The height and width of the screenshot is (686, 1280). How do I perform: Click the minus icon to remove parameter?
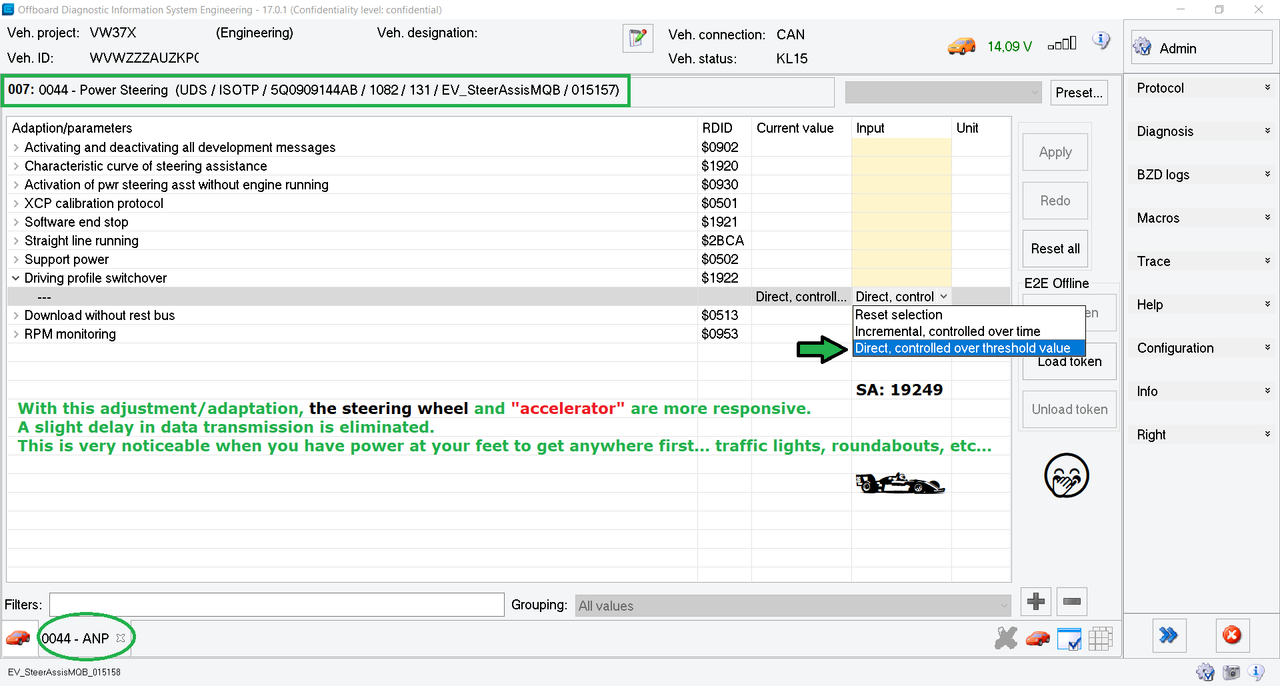tap(1072, 602)
